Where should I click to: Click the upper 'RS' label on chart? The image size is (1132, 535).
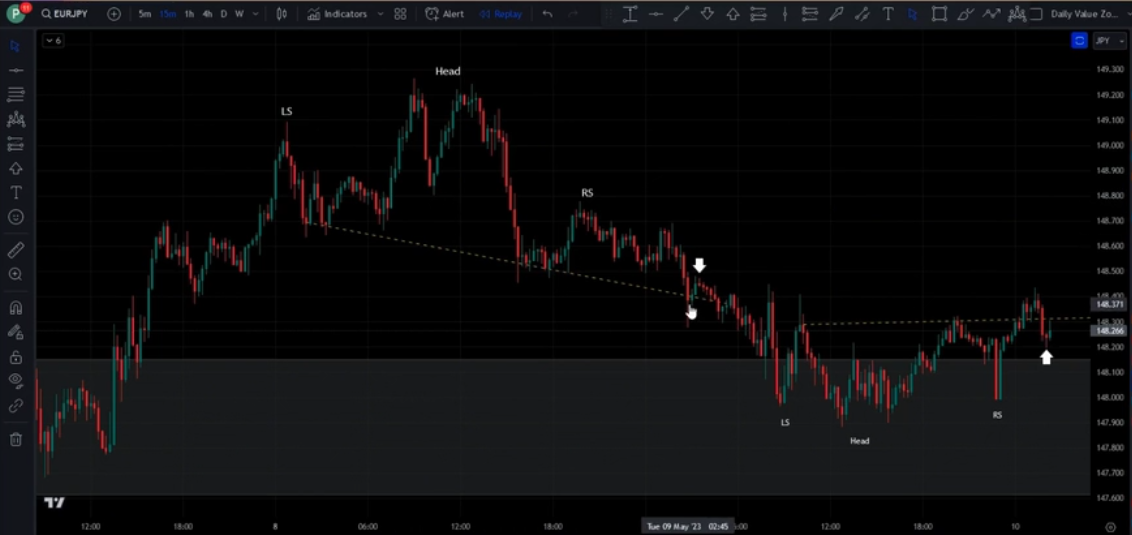coord(588,193)
